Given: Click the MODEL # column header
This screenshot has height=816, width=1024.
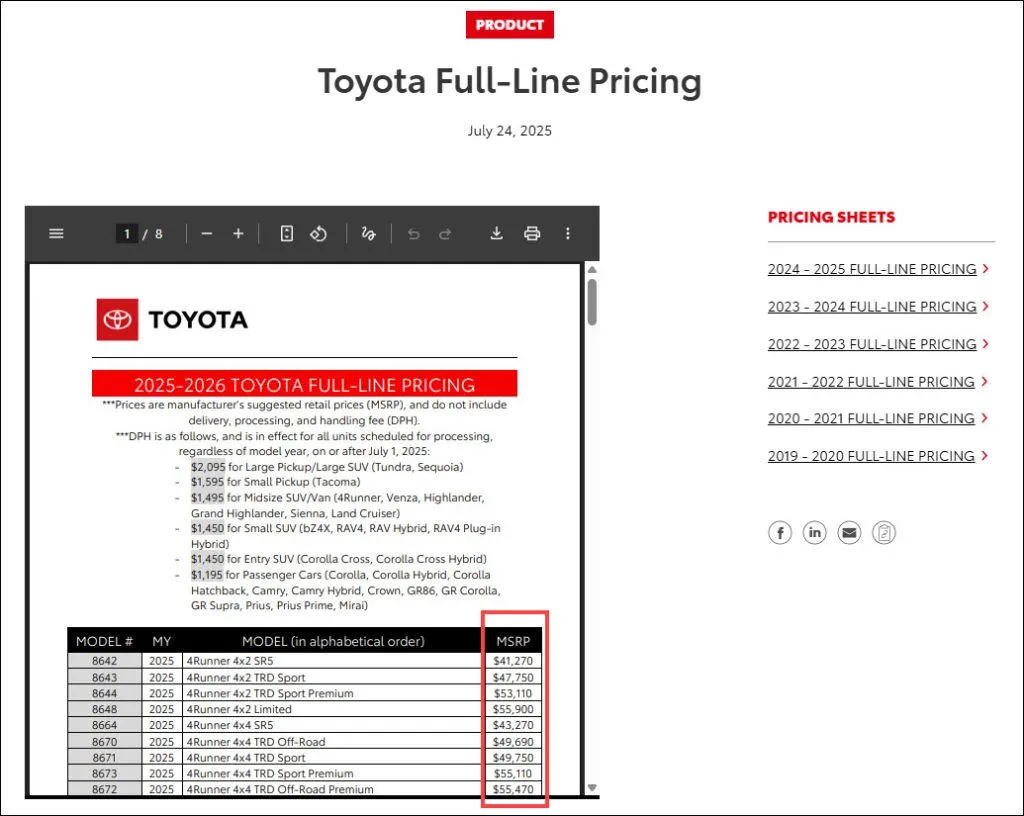Looking at the screenshot, I should pos(104,642).
